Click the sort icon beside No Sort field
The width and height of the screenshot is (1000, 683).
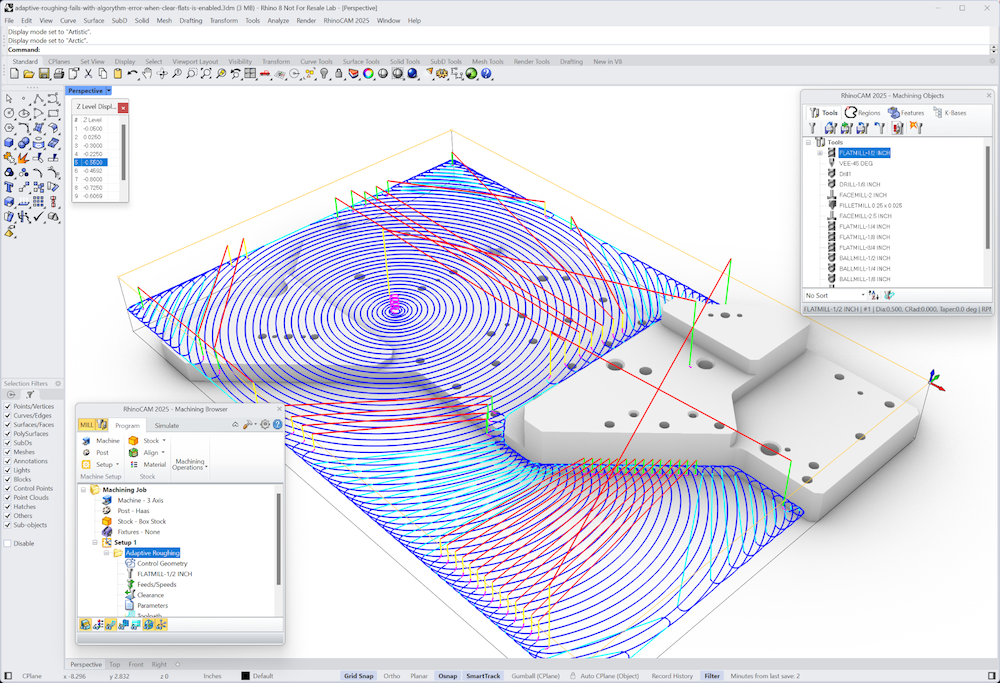[873, 294]
